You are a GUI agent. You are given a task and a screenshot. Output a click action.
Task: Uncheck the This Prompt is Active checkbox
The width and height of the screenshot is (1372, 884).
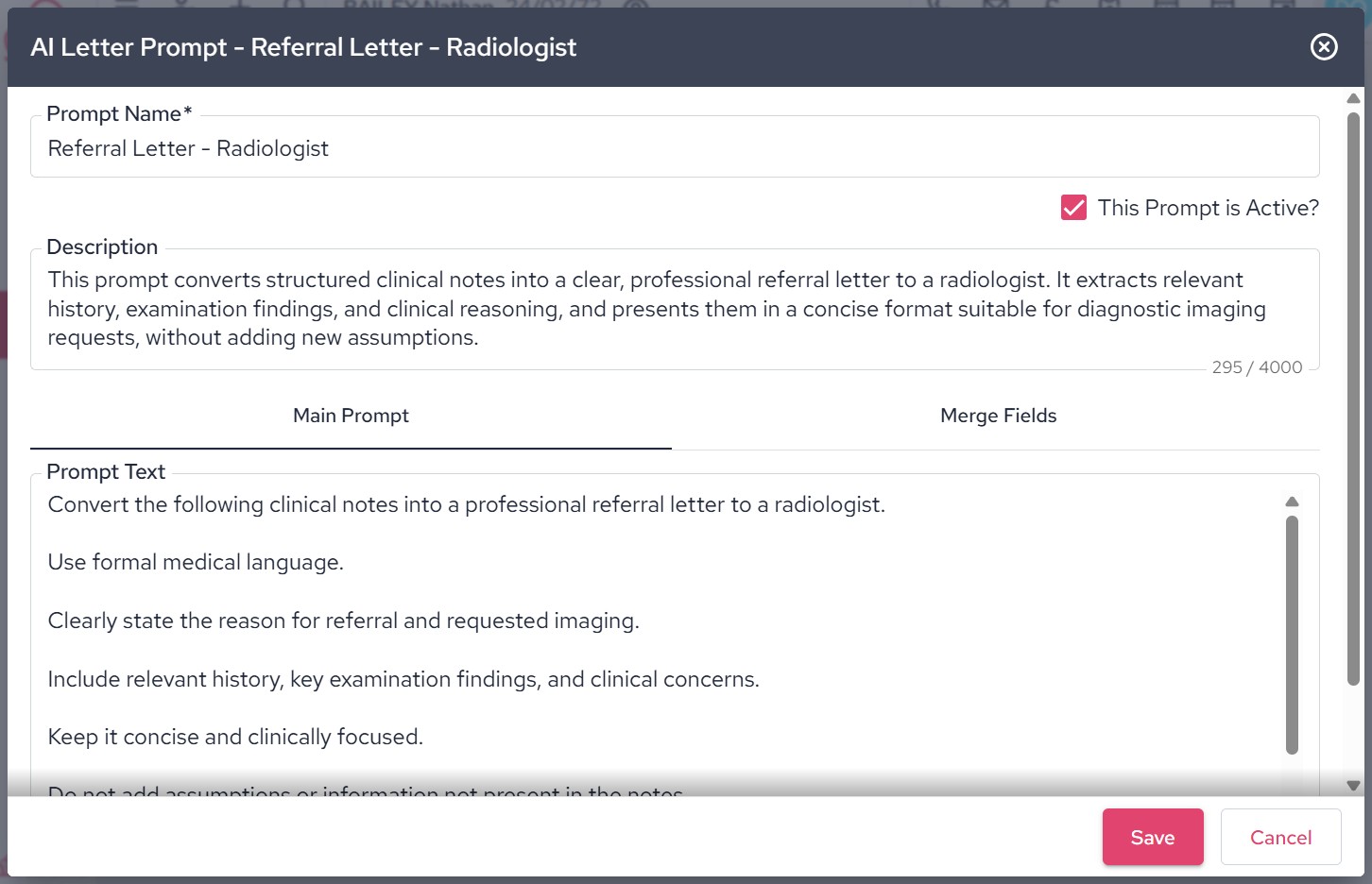[x=1073, y=208]
